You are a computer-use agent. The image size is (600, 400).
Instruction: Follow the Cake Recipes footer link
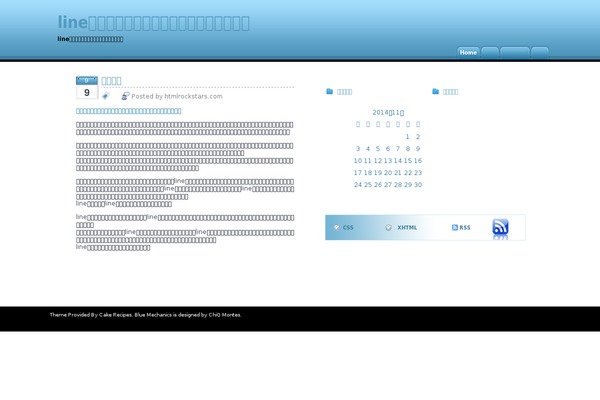point(115,315)
